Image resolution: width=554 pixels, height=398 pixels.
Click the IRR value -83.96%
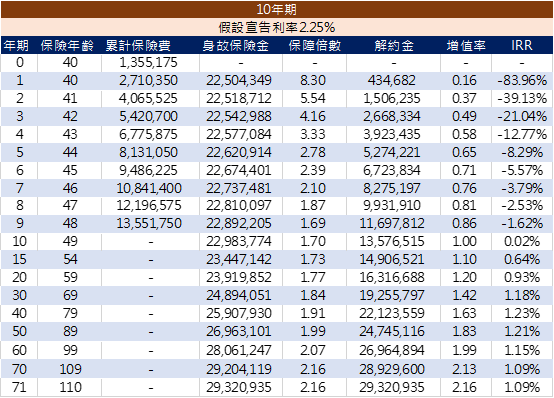pos(522,81)
